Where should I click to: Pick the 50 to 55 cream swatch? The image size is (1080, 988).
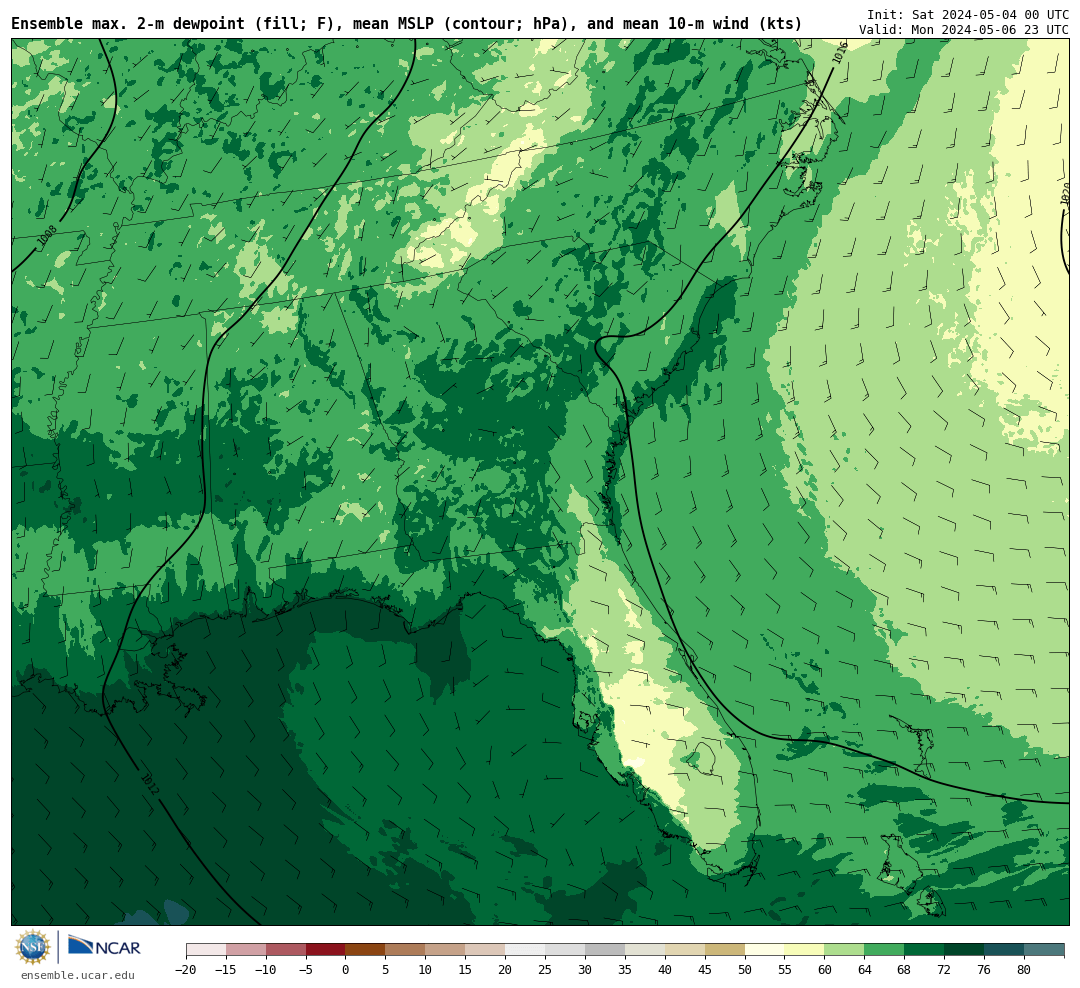(x=765, y=950)
